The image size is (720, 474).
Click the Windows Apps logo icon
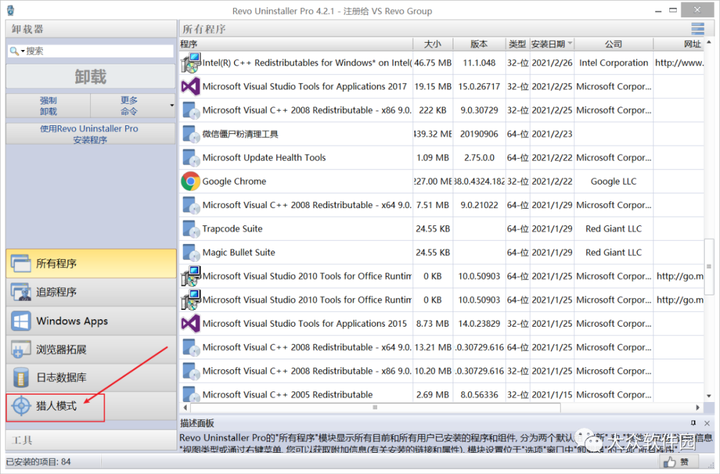[21, 321]
